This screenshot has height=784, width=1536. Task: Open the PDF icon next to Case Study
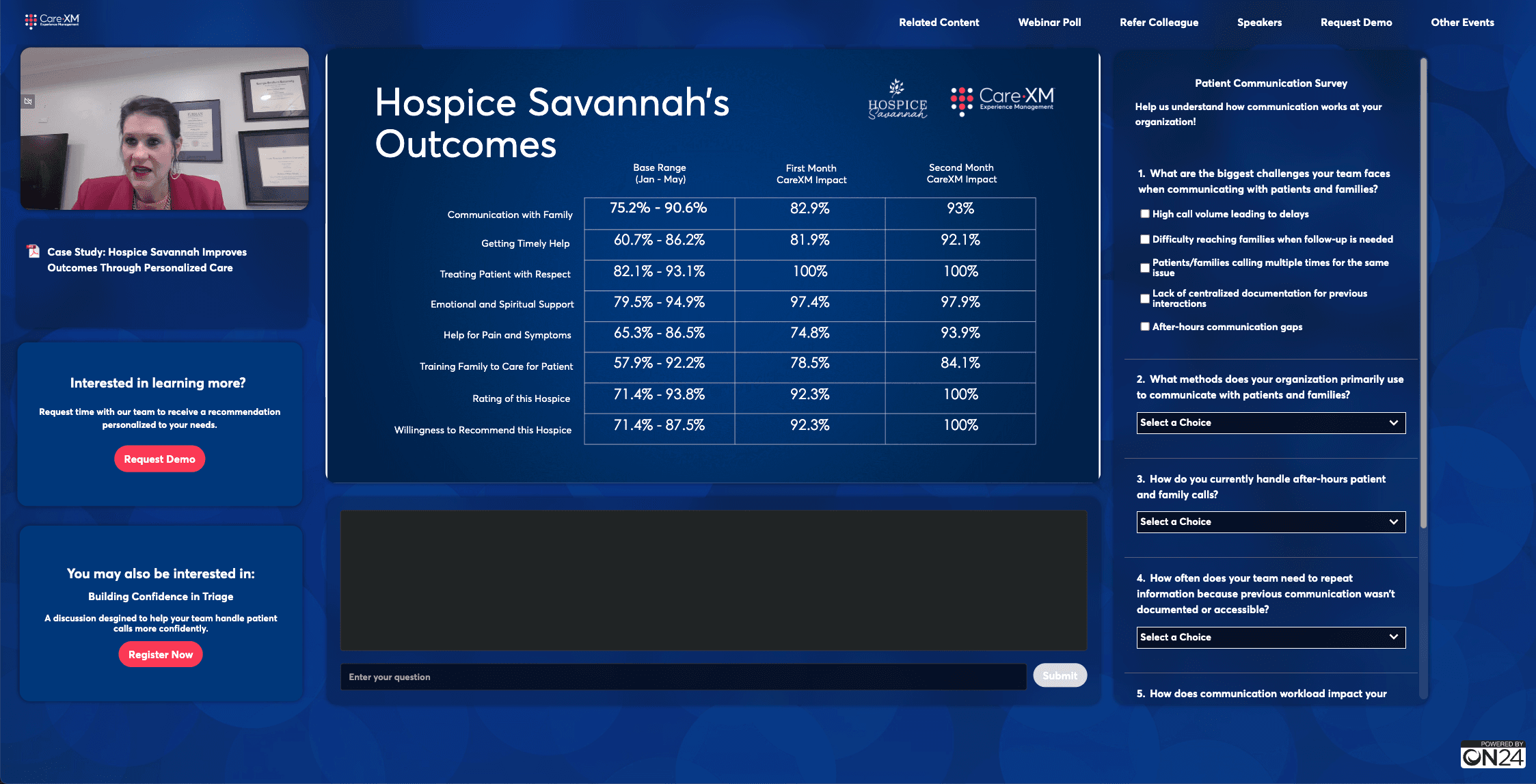(33, 252)
